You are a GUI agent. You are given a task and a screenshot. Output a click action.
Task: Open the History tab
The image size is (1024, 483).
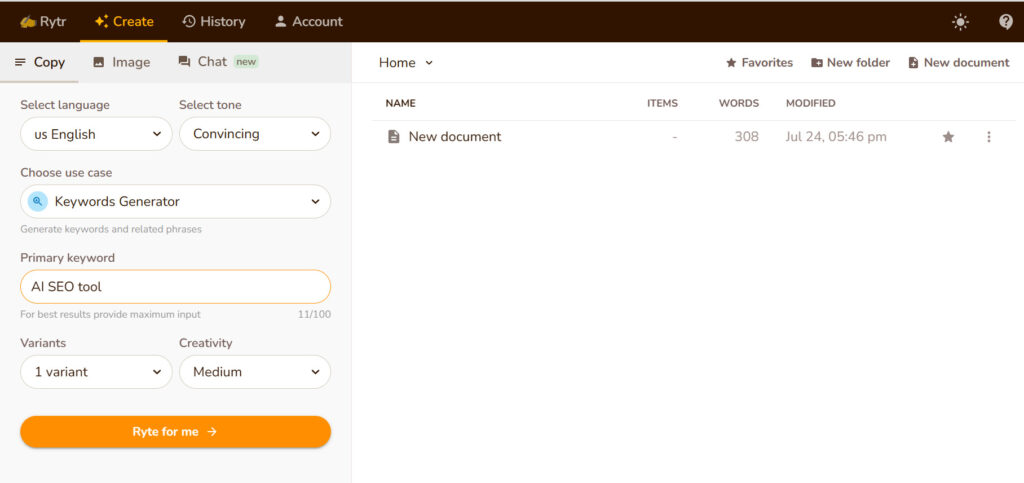pos(214,22)
